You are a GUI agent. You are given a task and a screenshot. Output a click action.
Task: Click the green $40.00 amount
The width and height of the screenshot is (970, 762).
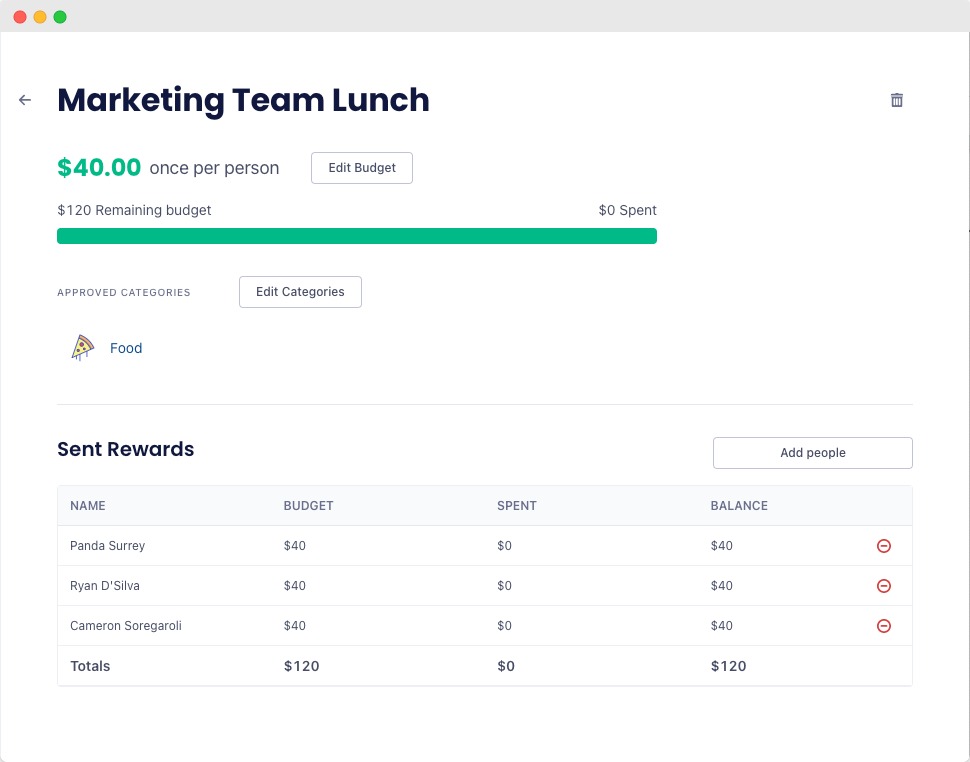tap(99, 168)
